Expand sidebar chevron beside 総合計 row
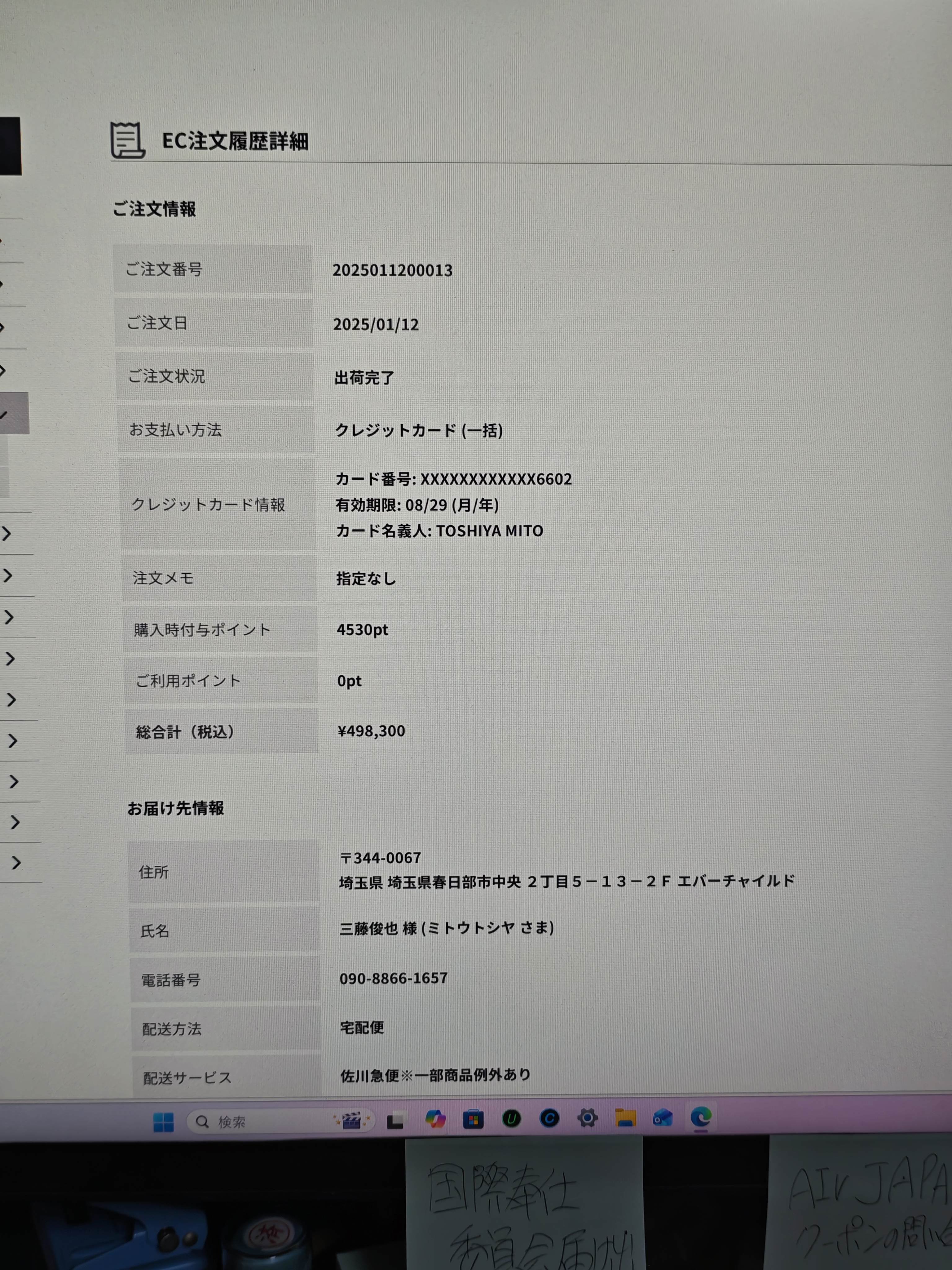Screen dimensions: 952x1270 pyautogui.click(x=13, y=741)
